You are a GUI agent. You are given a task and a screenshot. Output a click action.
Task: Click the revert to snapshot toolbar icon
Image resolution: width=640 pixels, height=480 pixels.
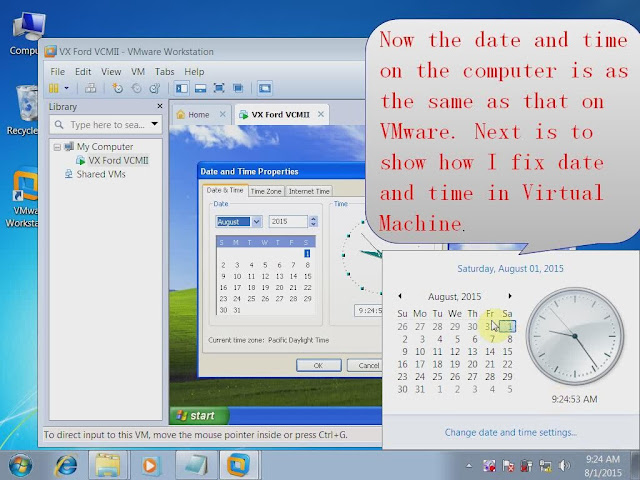(x=136, y=88)
